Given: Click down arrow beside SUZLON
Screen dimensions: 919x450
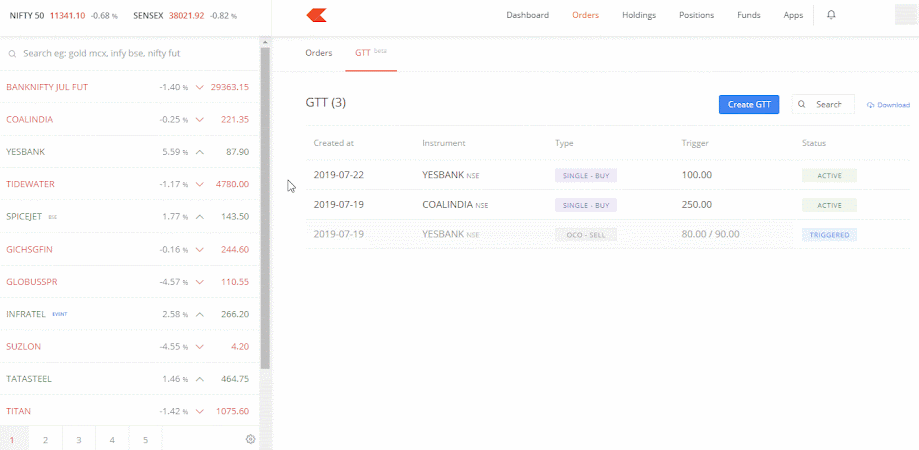Looking at the screenshot, I should [x=200, y=347].
